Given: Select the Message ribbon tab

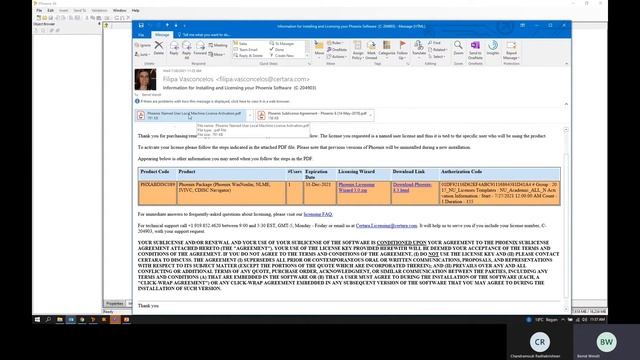Looking at the screenshot, I should 162,35.
